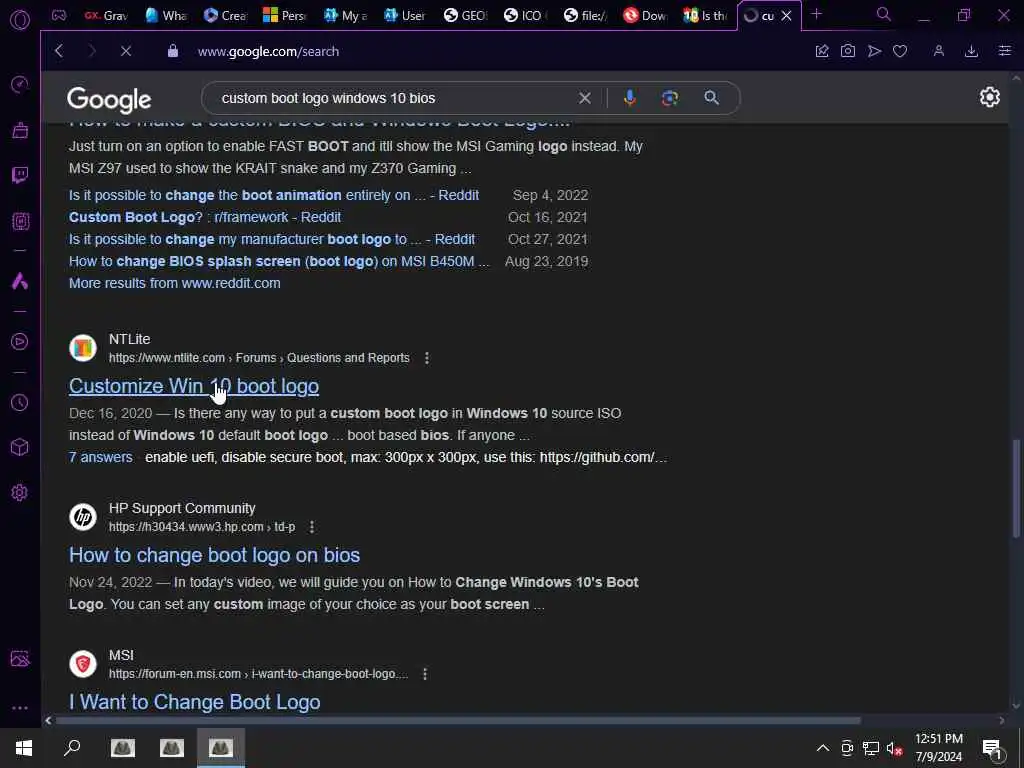The image size is (1024, 768).
Task: Click the vertical page scrollbar thumb
Action: click(x=1016, y=488)
